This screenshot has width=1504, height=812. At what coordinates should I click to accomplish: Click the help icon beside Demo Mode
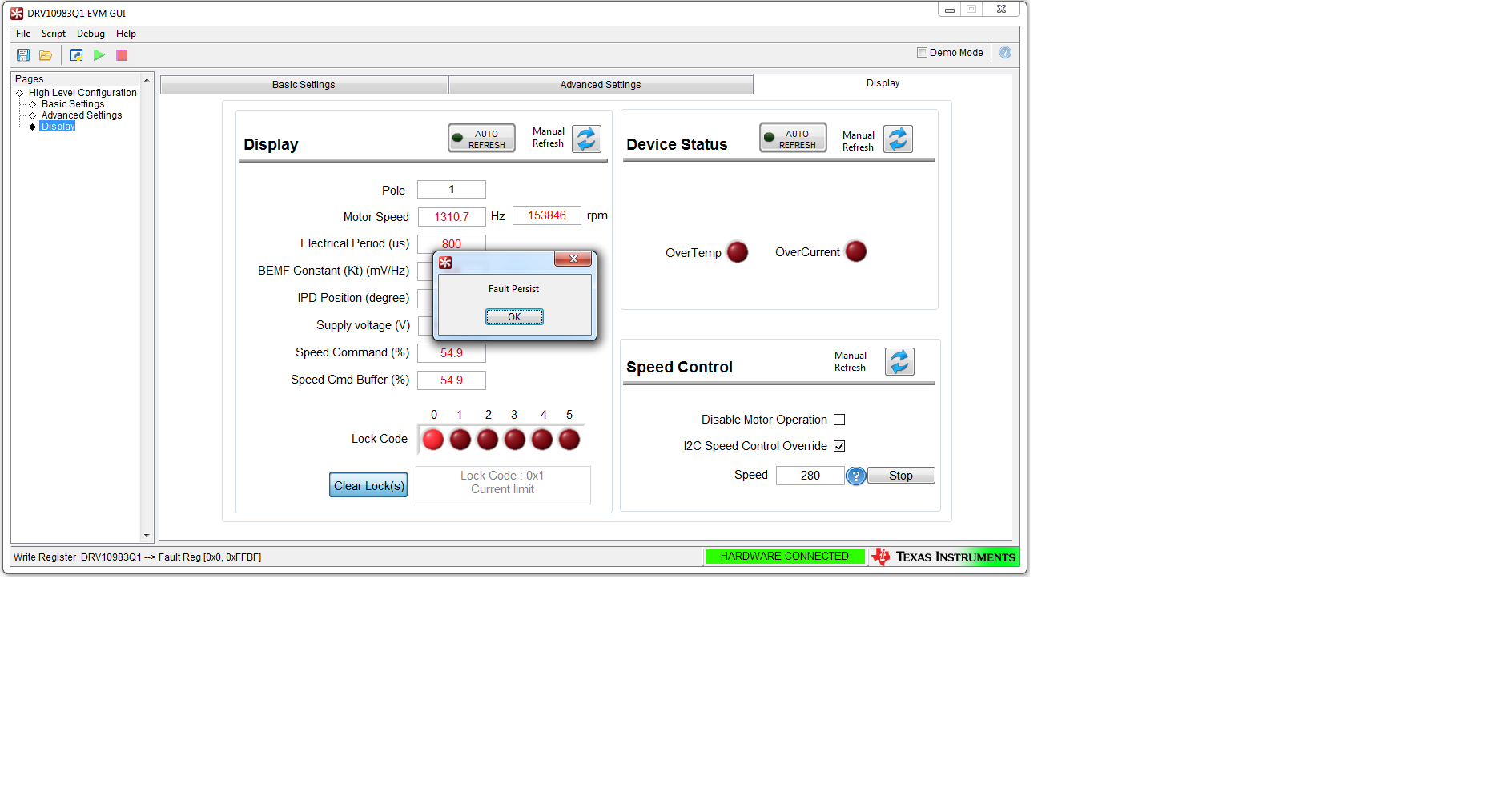(1005, 53)
